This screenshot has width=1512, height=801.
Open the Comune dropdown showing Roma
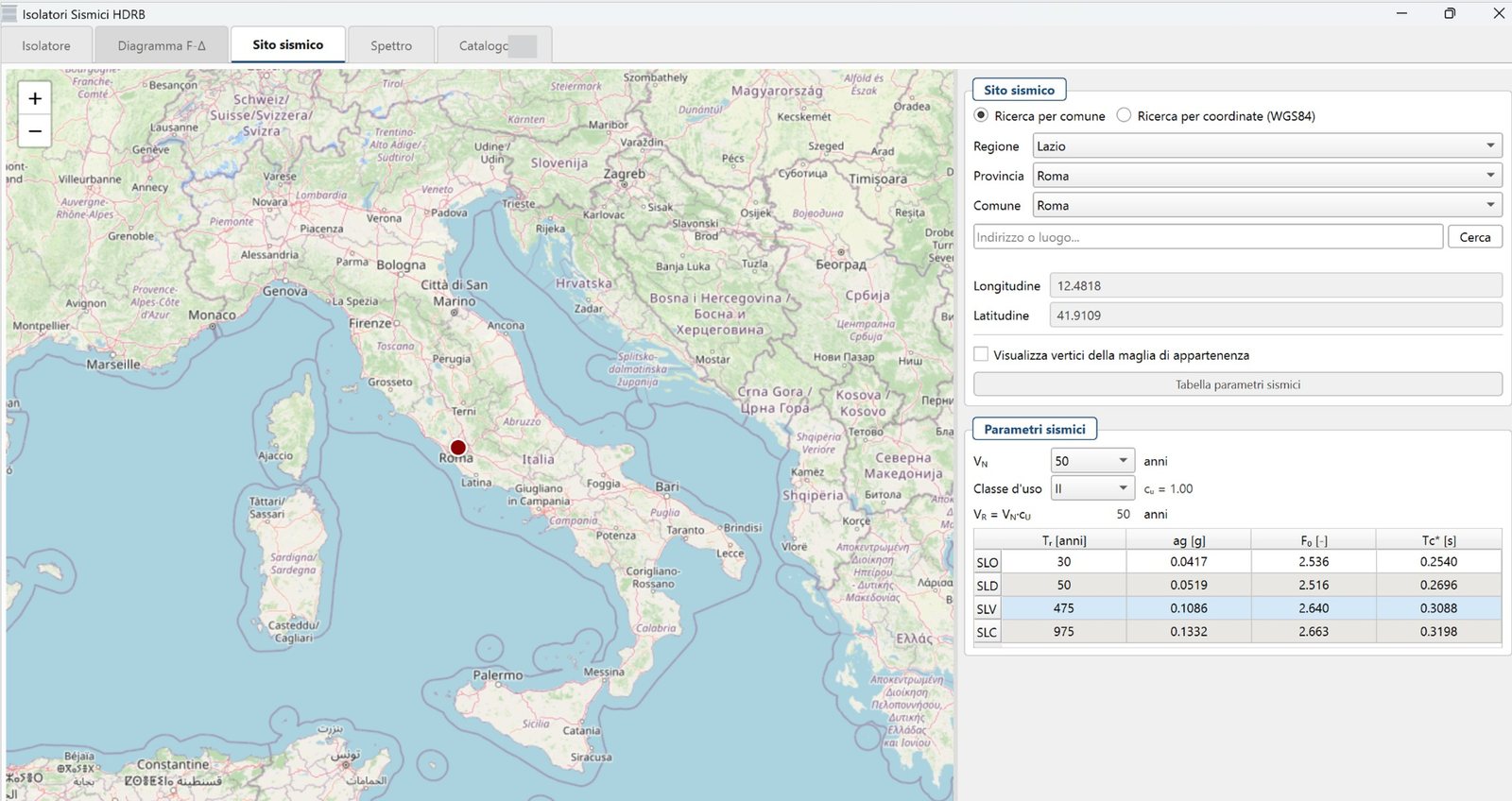[x=1267, y=205]
